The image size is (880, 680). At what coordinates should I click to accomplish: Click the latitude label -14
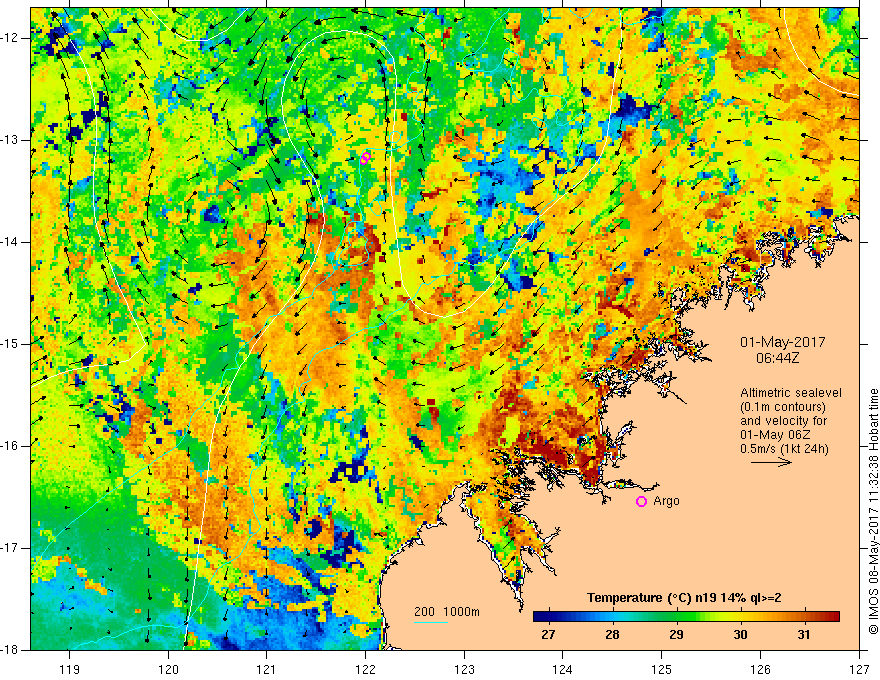10,242
